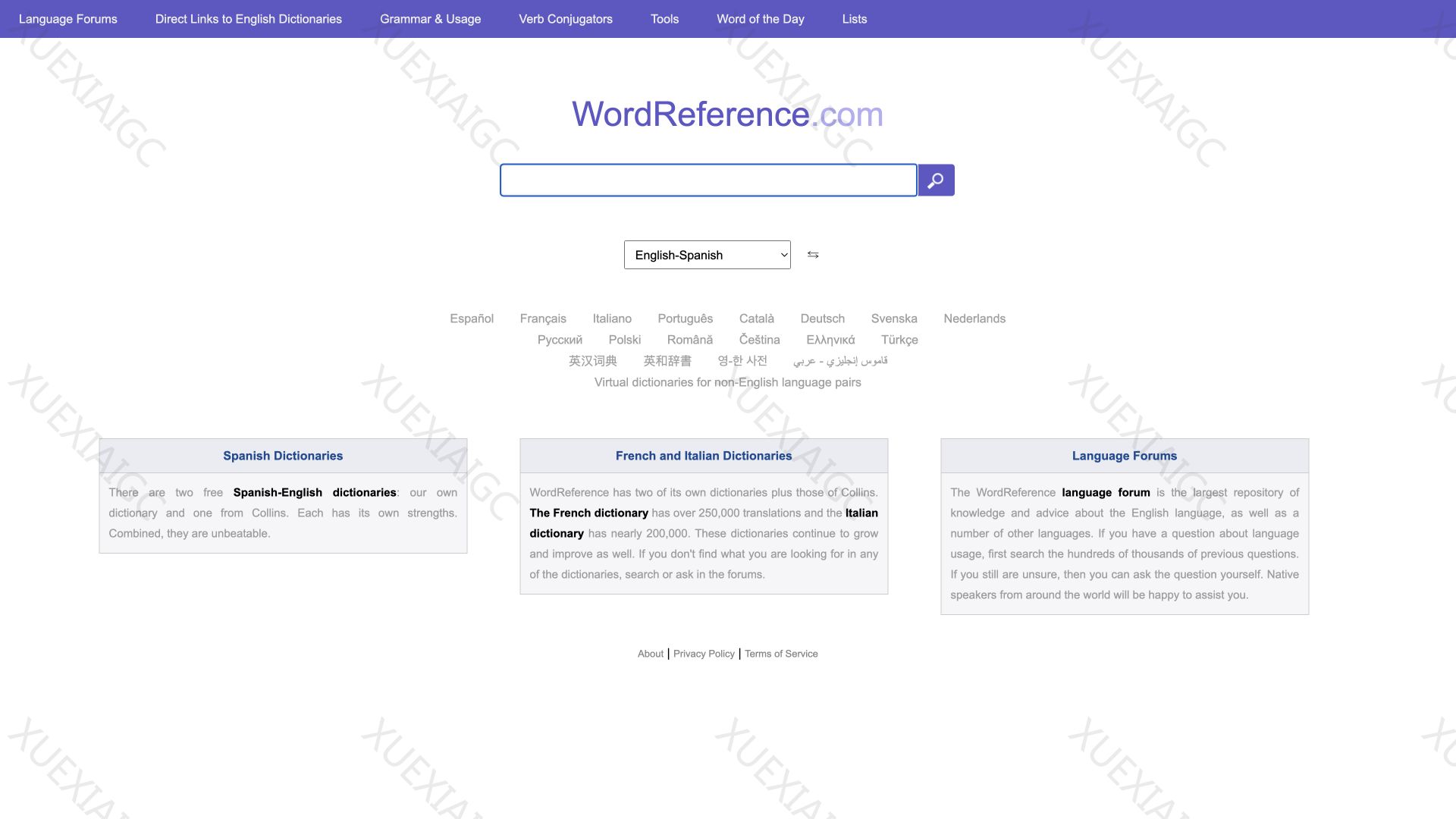Open the Terms of Service footer link
The image size is (1456, 819).
[x=781, y=654]
